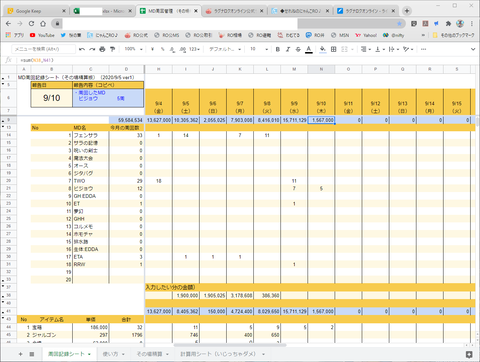Click column N header
This screenshot has height=362, width=480.
pos(321,69)
